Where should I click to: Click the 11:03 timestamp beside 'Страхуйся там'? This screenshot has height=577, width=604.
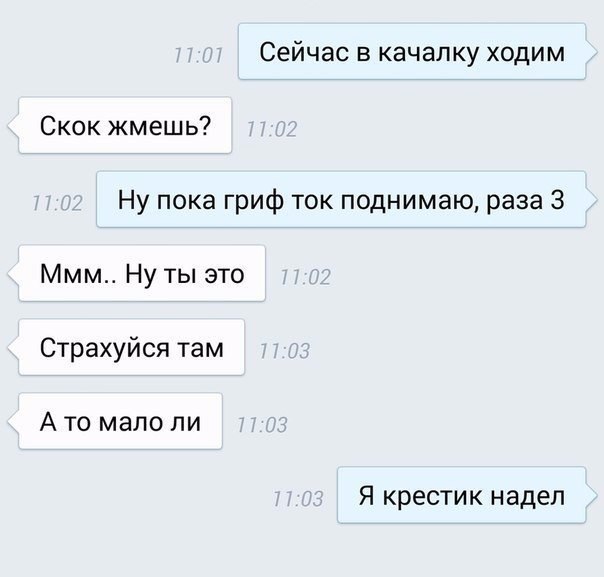click(x=285, y=351)
